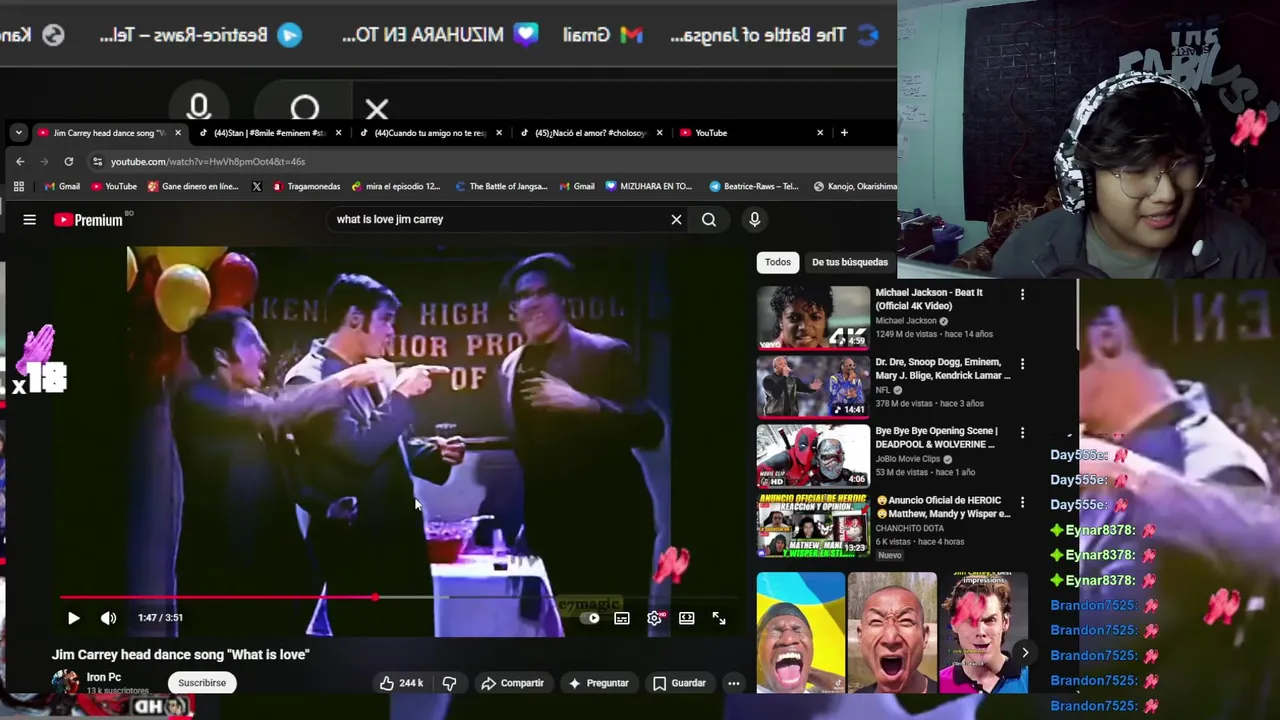Click the Preguntar button
Viewport: 1280px width, 720px height.
point(598,683)
